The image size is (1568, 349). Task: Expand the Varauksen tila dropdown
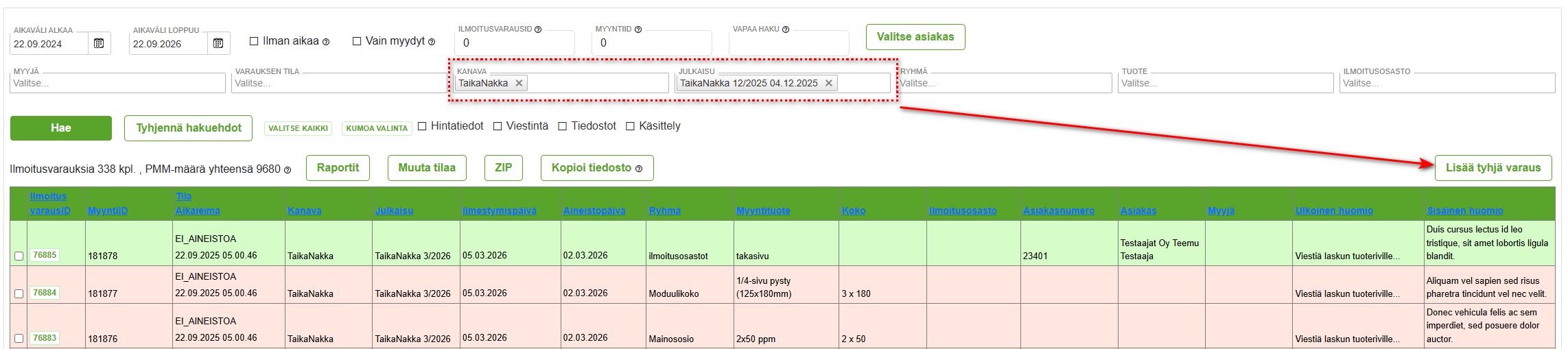(x=339, y=83)
